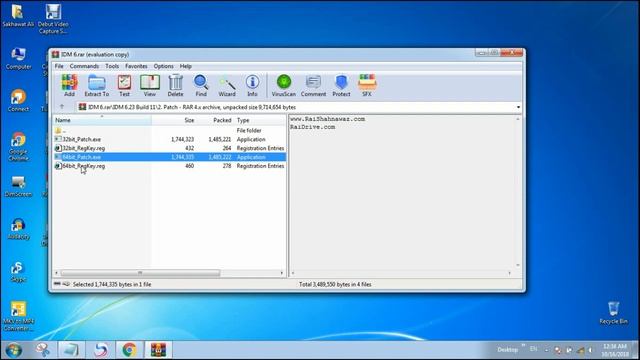Select the Skype desktop icon

pyautogui.click(x=18, y=272)
